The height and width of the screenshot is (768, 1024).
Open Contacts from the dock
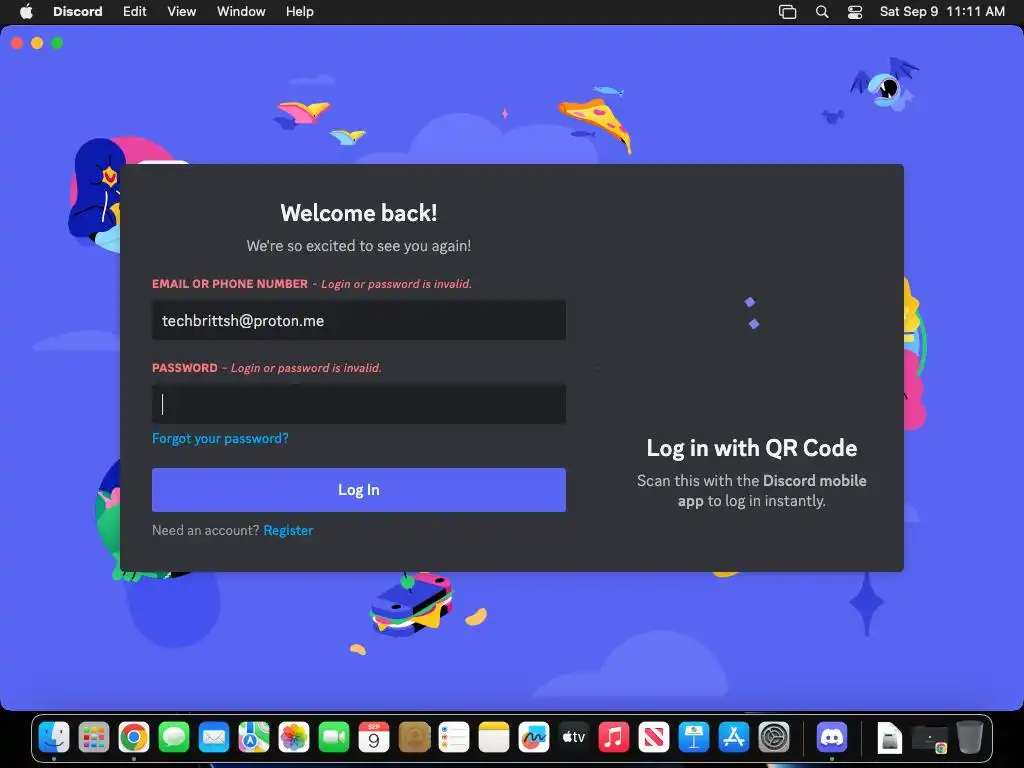click(x=414, y=738)
